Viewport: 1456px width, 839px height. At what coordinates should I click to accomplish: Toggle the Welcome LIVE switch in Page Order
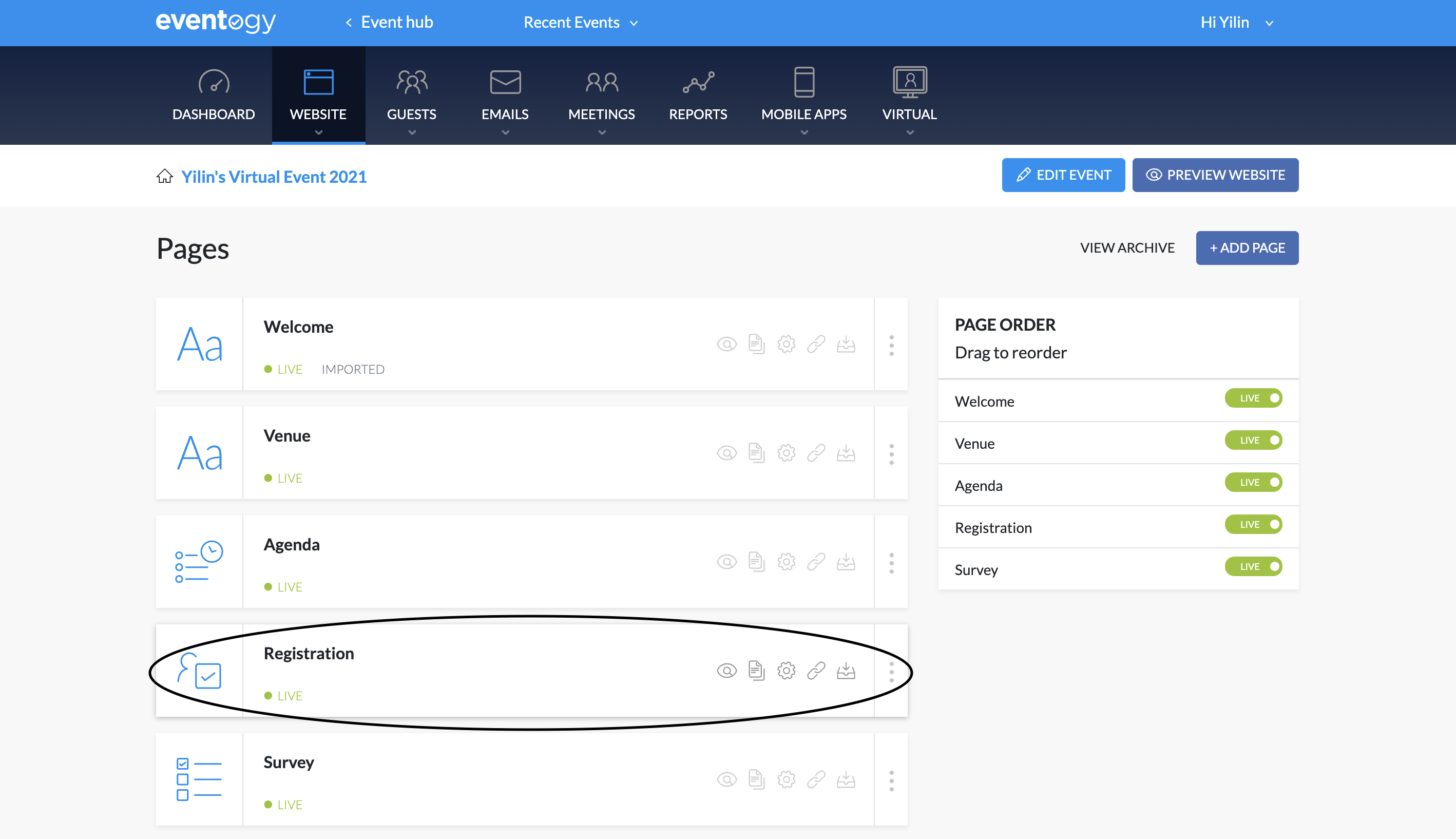click(1253, 398)
